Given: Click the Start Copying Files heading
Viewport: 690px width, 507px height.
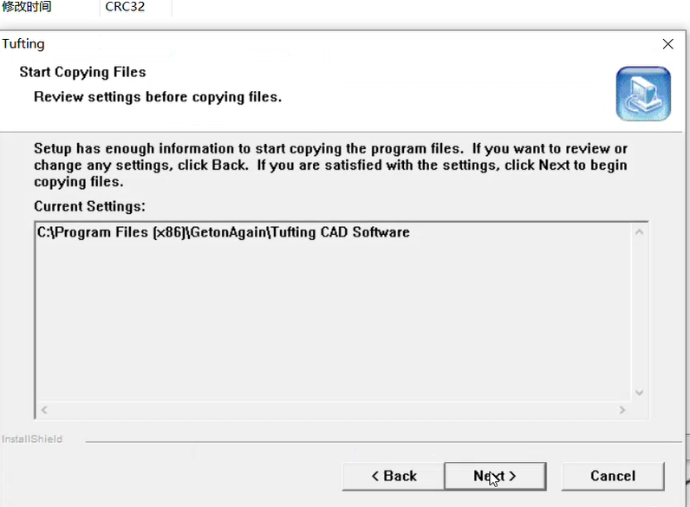Looking at the screenshot, I should (x=83, y=72).
